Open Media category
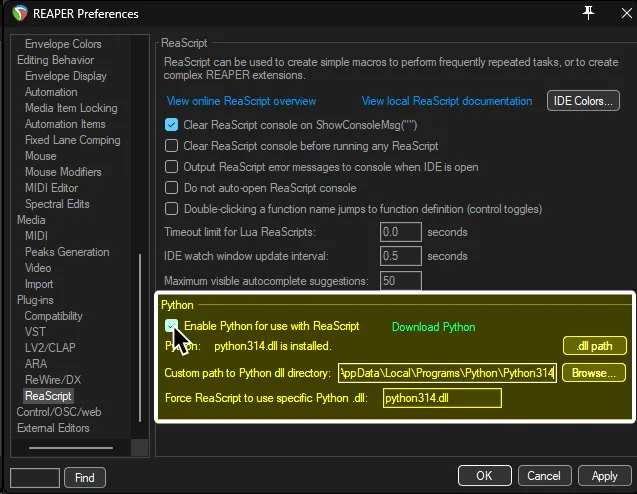Viewport: 637px width, 494px height. [31, 220]
